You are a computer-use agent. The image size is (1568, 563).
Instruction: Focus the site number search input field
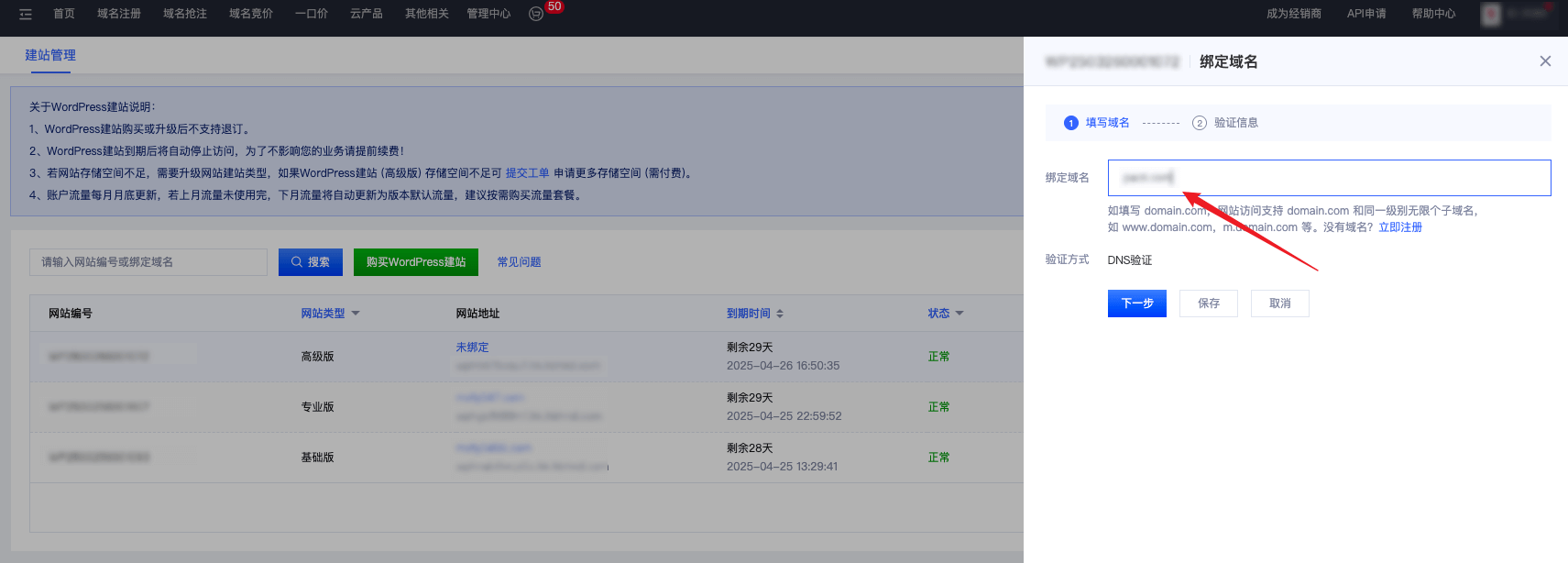pos(148,262)
